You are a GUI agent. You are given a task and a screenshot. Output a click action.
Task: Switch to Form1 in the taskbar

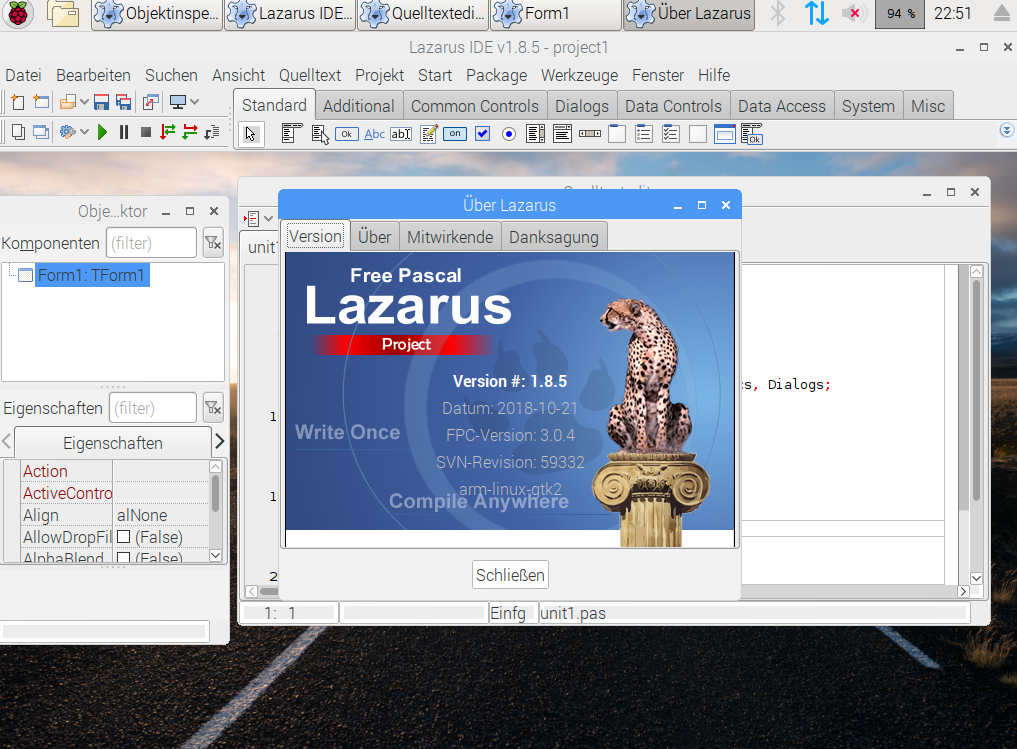(556, 14)
